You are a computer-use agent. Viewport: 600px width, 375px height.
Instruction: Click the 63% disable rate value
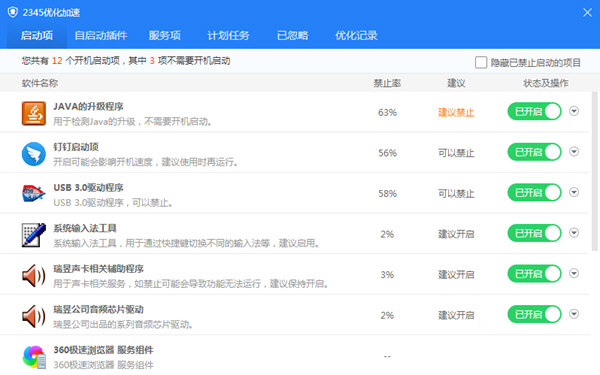coord(387,112)
